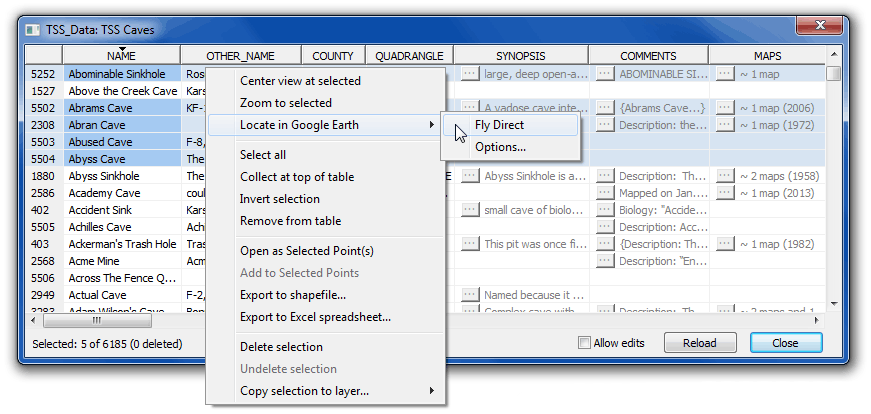Select Export to shapefile menu item
Screen dimensions: 871x414
(293, 295)
